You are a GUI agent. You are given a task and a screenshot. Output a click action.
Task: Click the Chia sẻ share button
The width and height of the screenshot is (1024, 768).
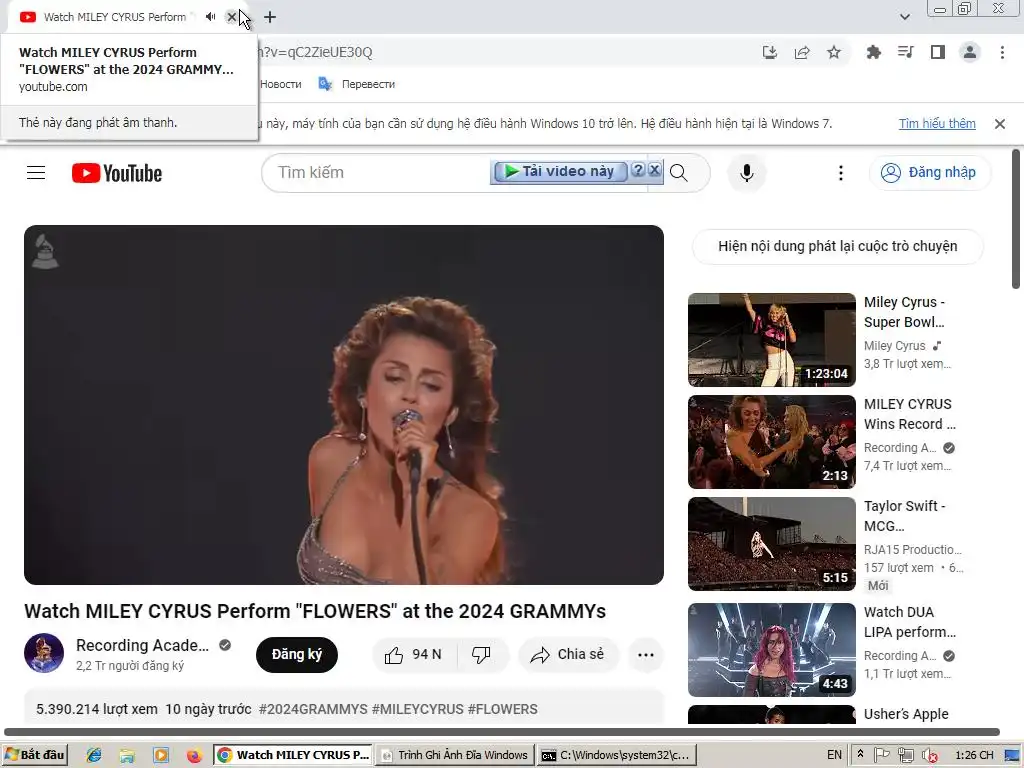[x=568, y=654]
